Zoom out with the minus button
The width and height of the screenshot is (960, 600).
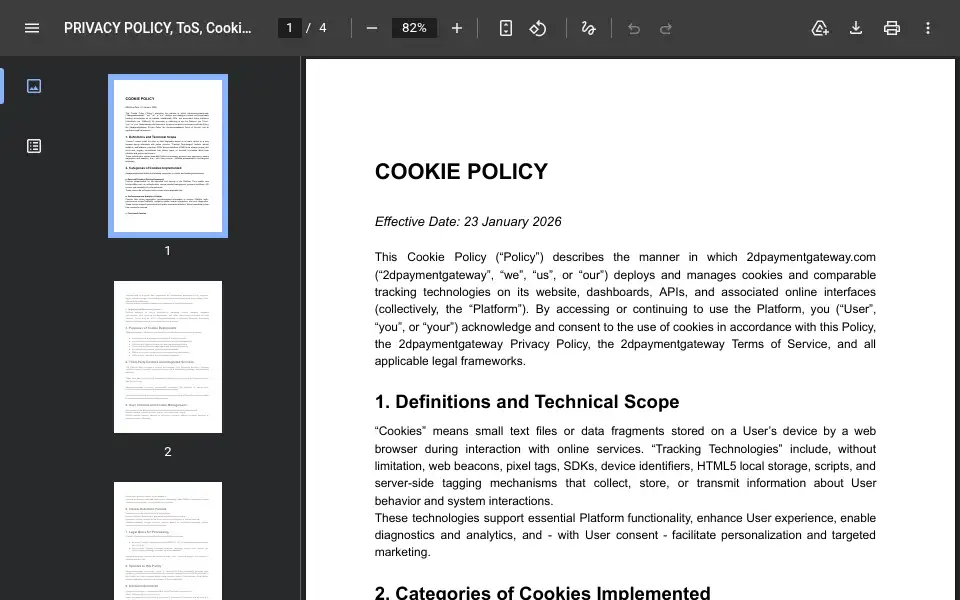372,28
